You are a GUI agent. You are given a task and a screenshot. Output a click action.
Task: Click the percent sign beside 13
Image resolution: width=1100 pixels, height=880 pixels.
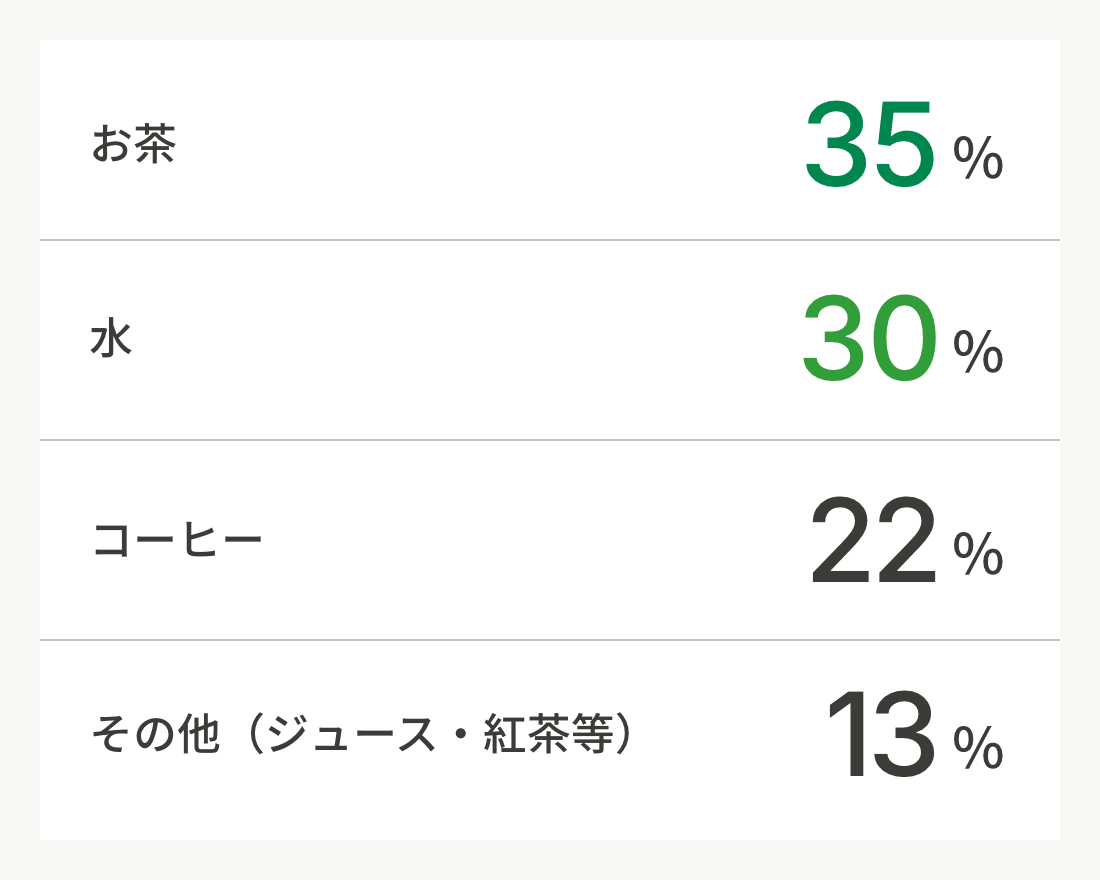click(x=978, y=748)
